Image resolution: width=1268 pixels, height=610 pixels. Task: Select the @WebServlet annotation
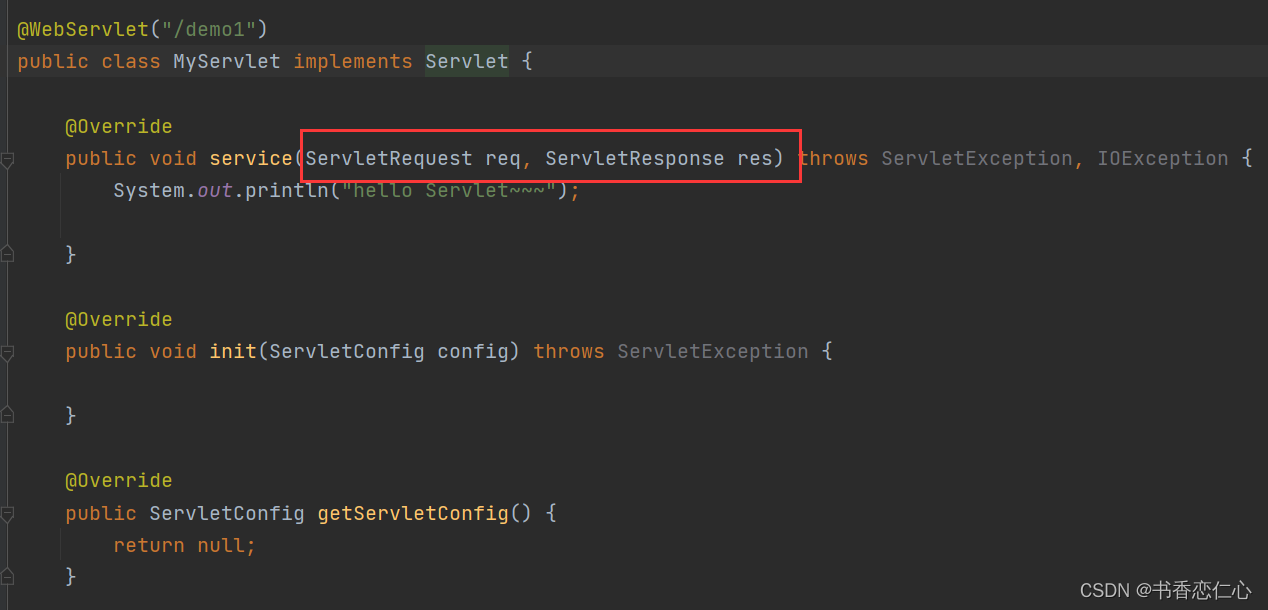point(83,29)
